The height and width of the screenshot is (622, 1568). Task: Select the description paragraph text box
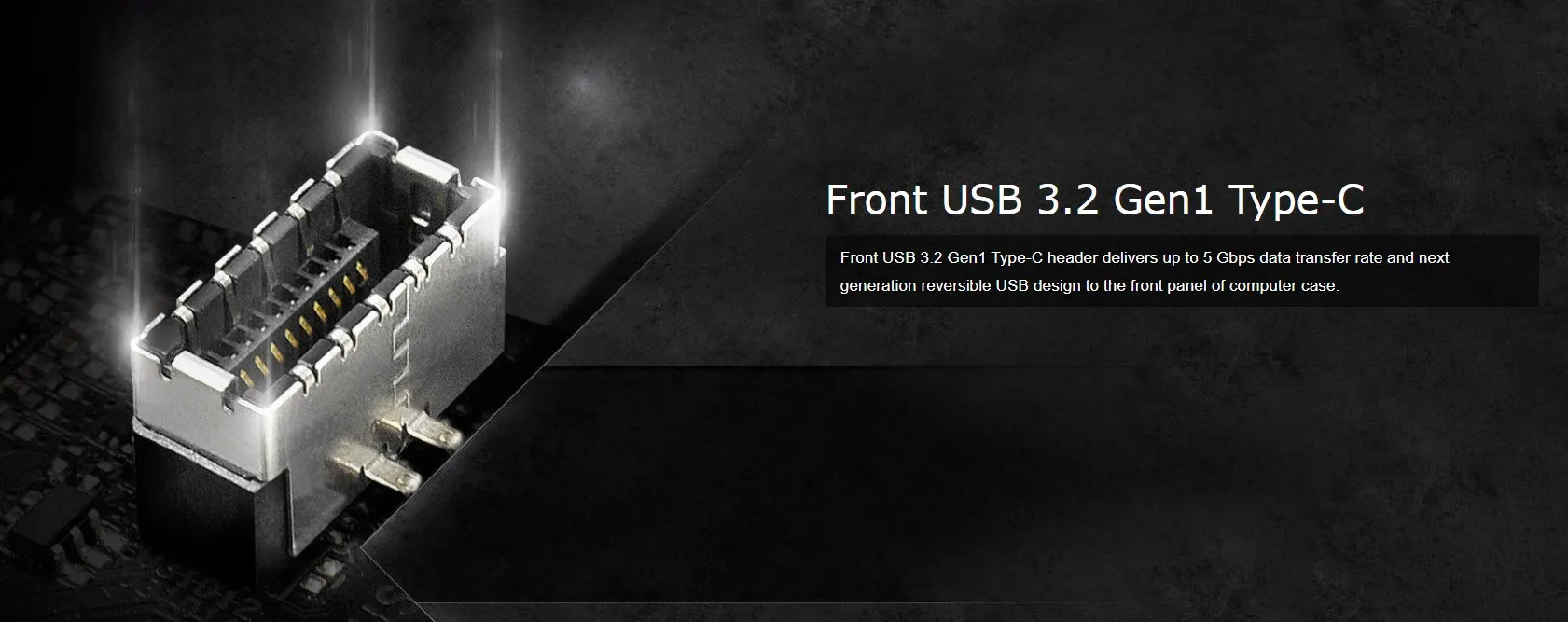pos(1182,270)
